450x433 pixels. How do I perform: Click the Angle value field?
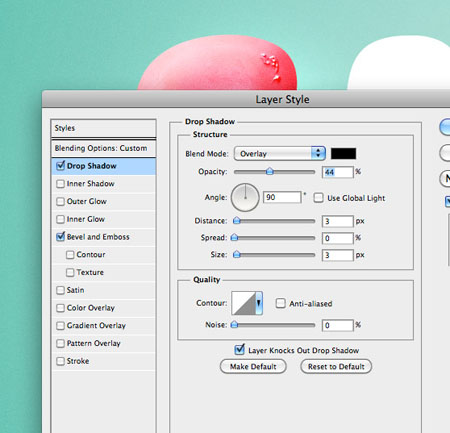tap(282, 197)
